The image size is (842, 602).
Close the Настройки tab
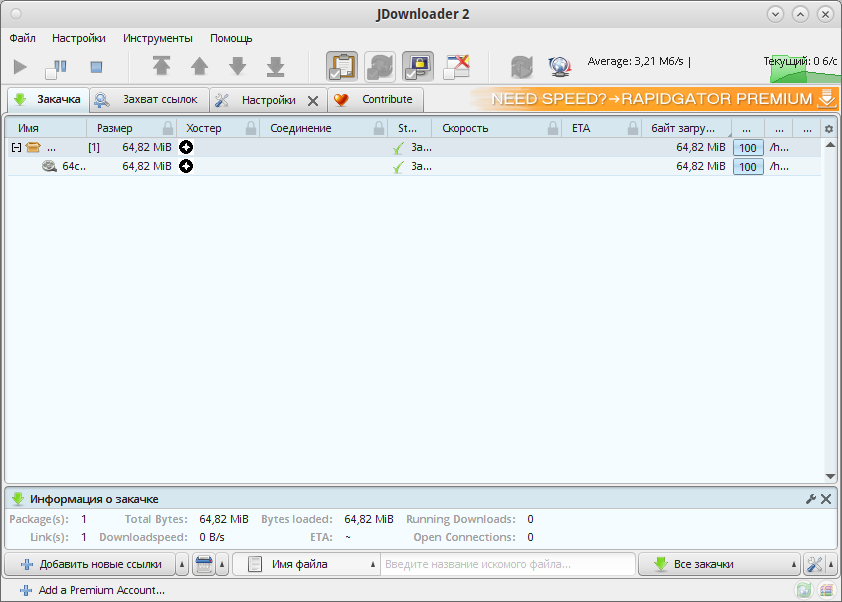click(313, 100)
